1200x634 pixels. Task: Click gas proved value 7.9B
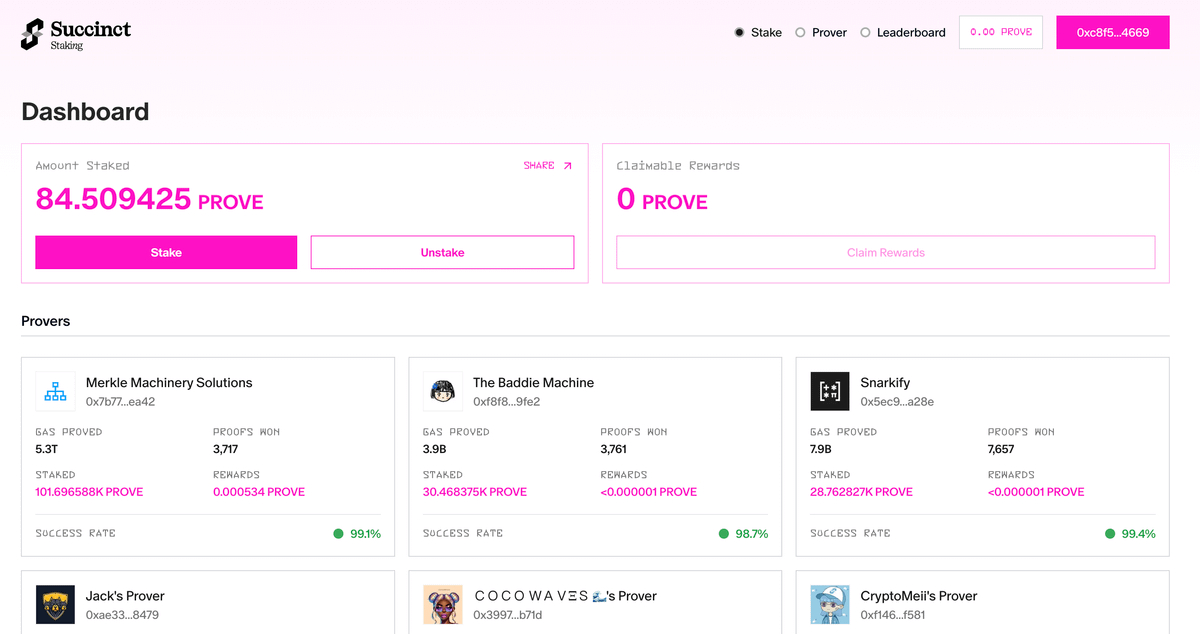point(821,449)
